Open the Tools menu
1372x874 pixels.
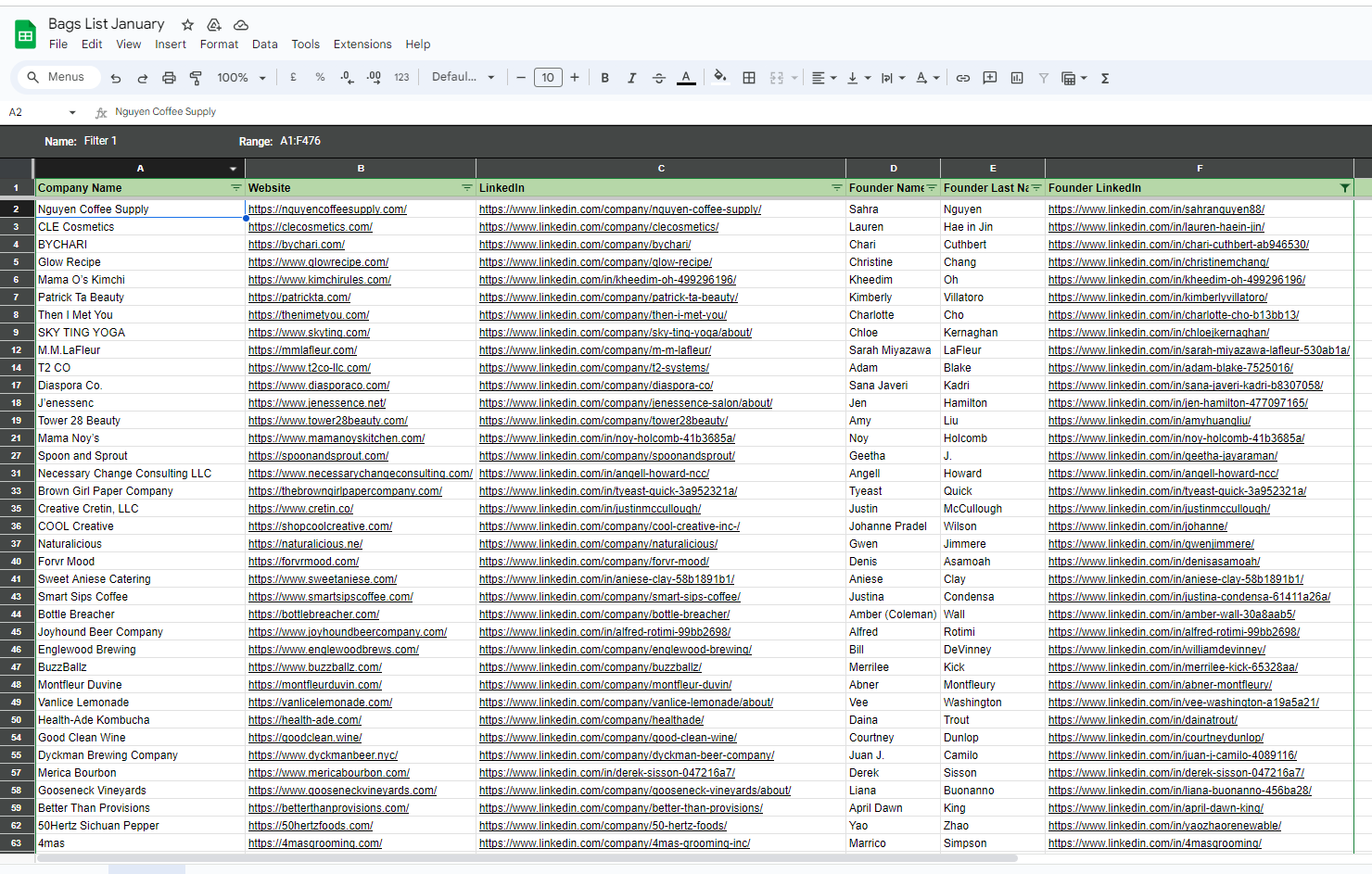click(305, 44)
